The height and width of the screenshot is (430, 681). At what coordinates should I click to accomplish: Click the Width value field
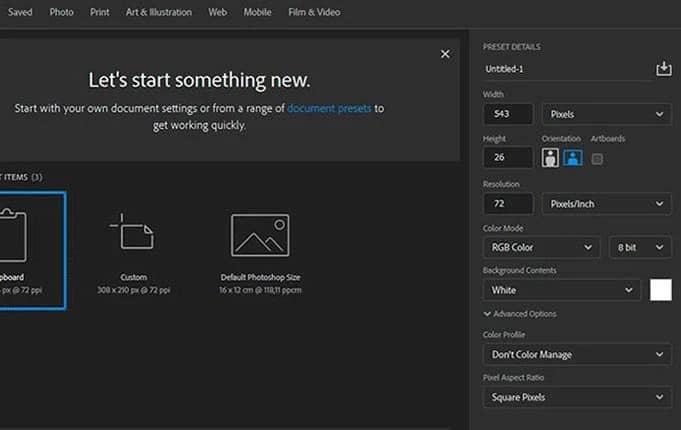coord(508,114)
